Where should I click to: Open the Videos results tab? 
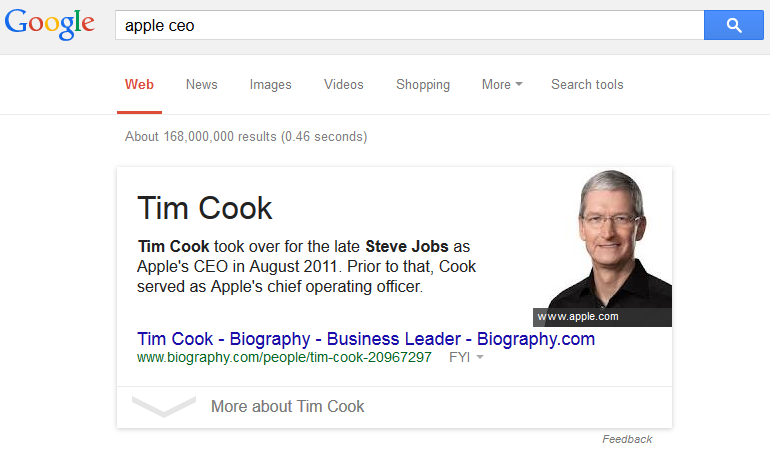tap(344, 85)
